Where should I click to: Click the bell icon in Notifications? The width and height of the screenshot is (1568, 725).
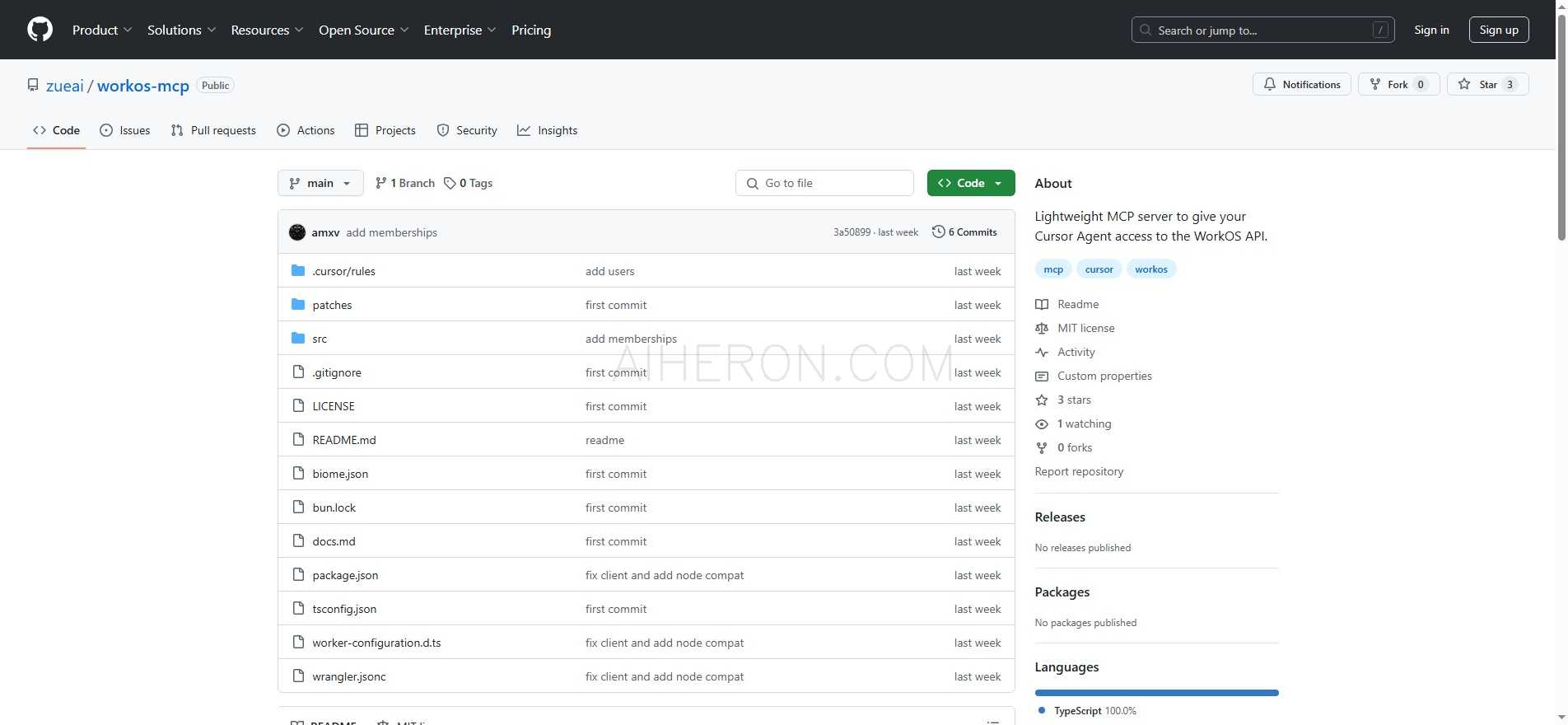(1270, 84)
